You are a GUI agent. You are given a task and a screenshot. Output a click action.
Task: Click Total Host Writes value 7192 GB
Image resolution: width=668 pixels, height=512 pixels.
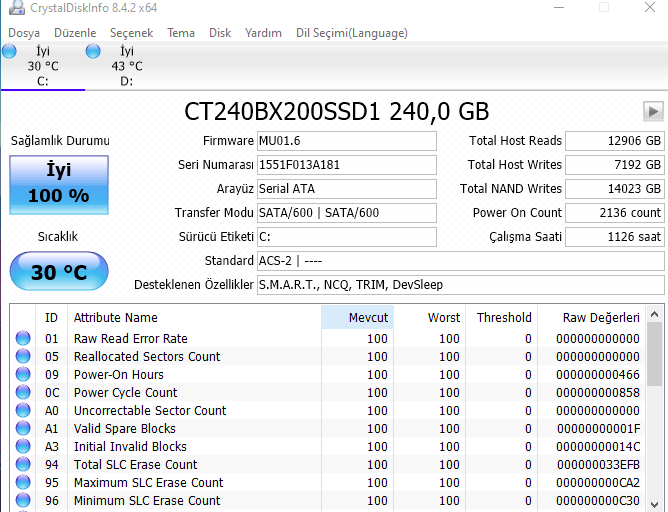pyautogui.click(x=615, y=165)
